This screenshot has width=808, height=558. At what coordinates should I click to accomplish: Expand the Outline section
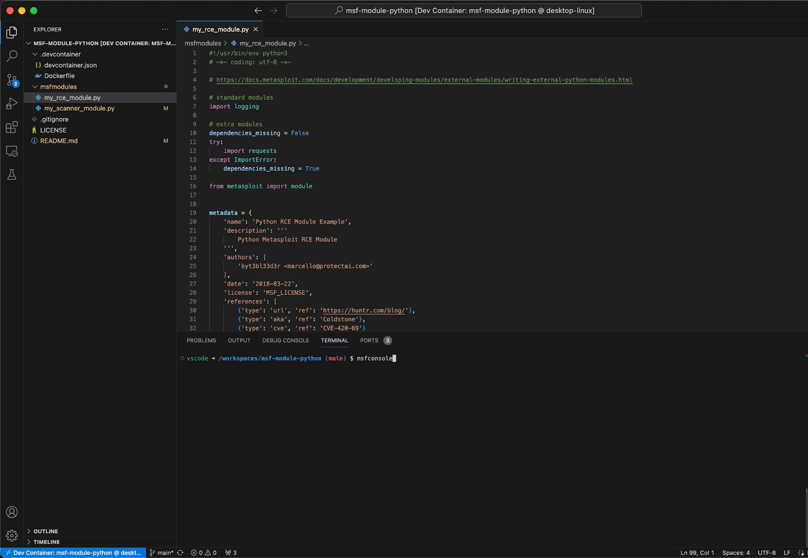(45, 531)
